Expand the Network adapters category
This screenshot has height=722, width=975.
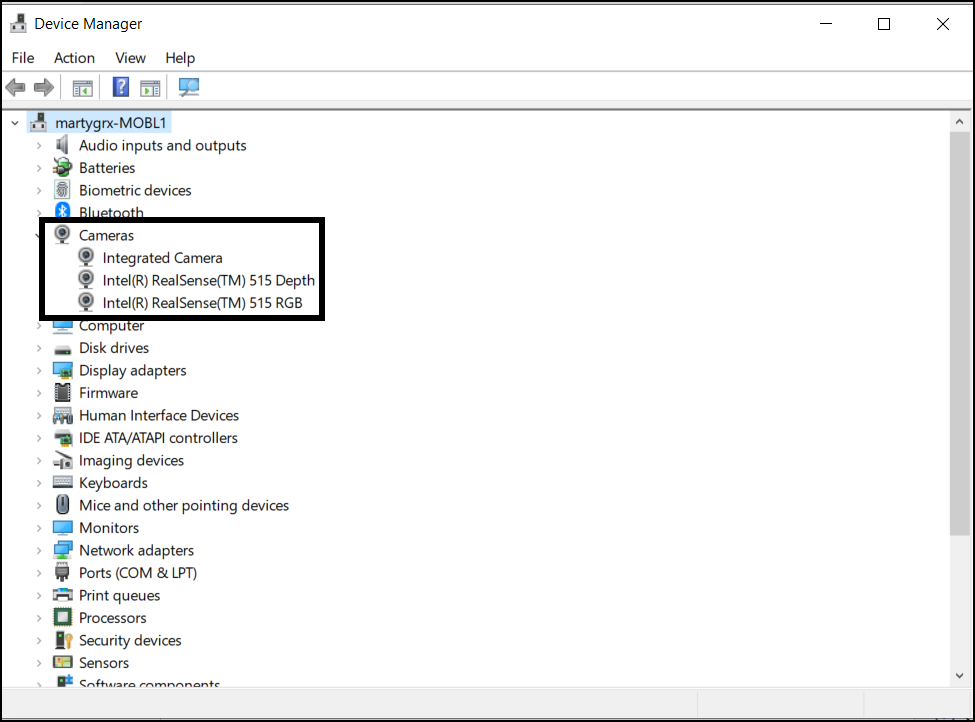coord(39,550)
